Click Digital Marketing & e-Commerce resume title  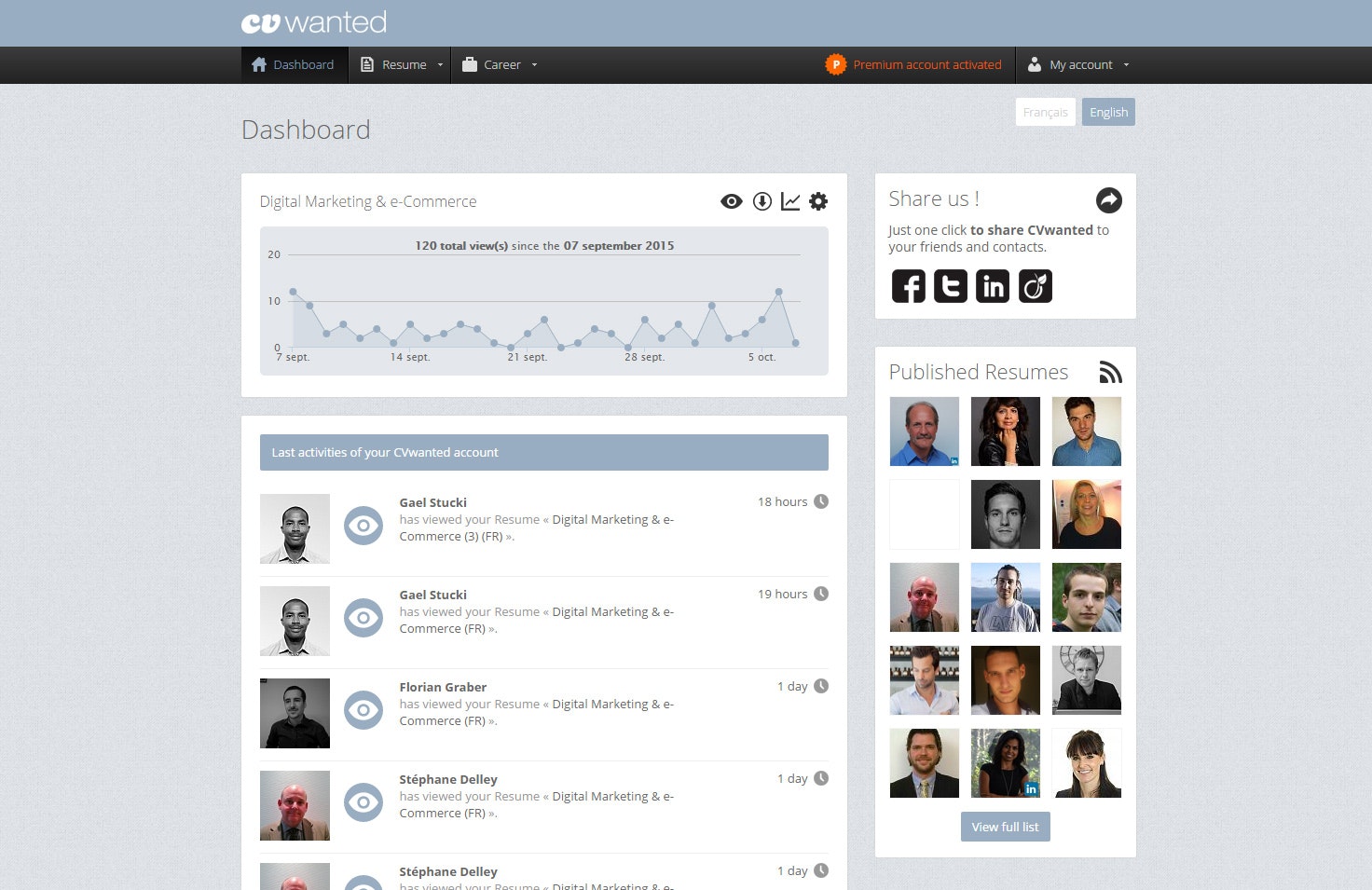pyautogui.click(x=368, y=201)
